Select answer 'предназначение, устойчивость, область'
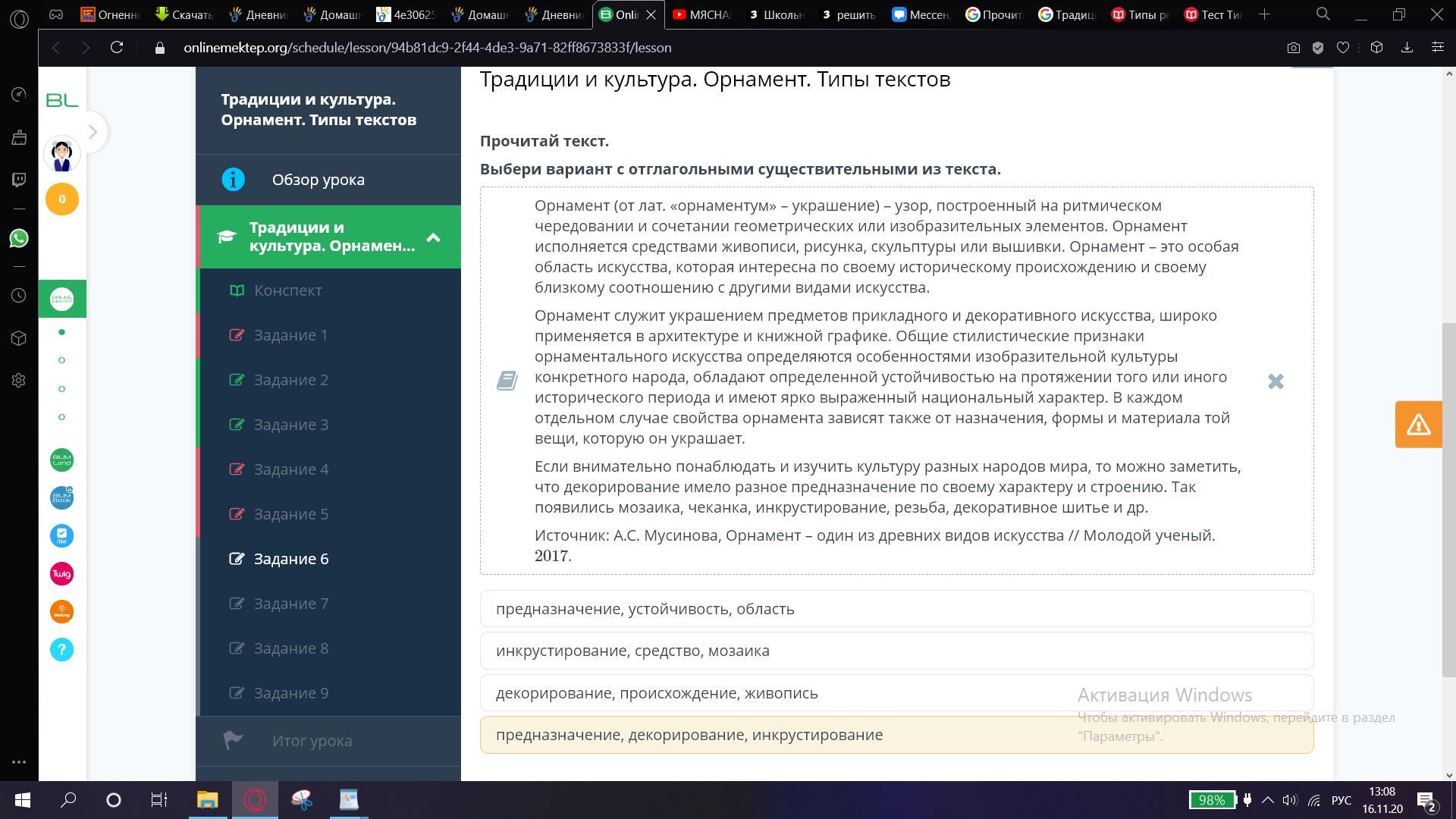Image resolution: width=1456 pixels, height=819 pixels. pos(896,609)
